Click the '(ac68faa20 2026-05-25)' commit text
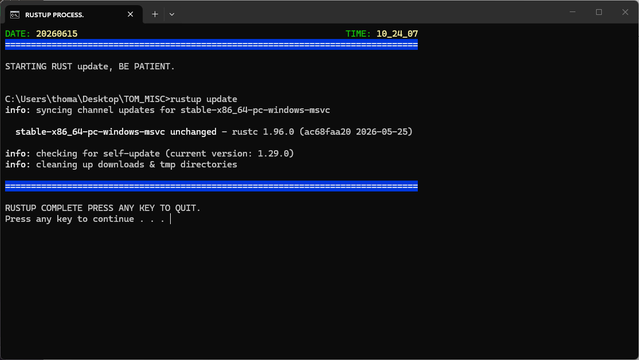This screenshot has height=360, width=639. [356, 132]
